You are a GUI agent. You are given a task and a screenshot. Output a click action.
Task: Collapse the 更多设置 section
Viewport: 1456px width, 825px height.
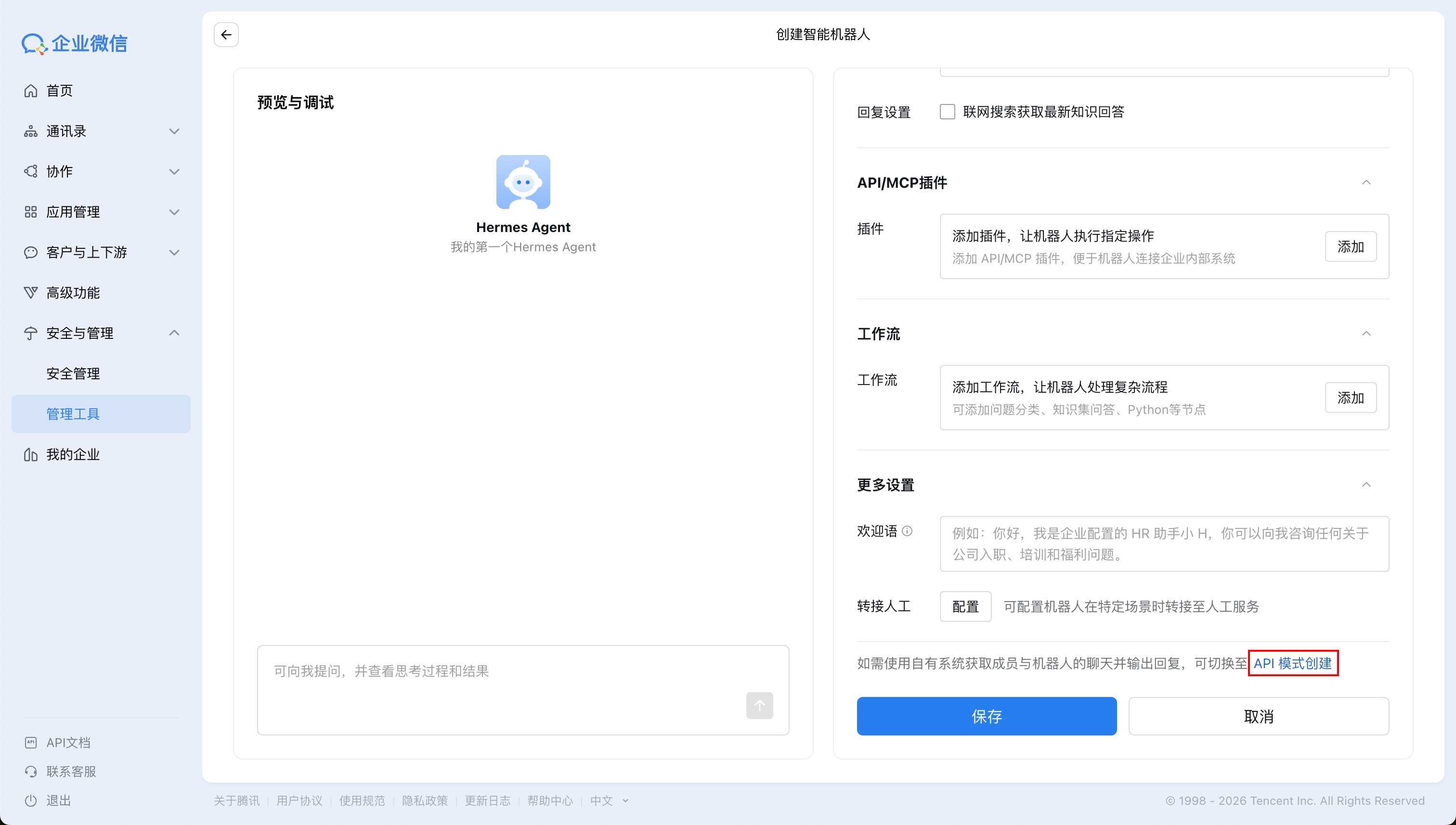[x=1366, y=485]
